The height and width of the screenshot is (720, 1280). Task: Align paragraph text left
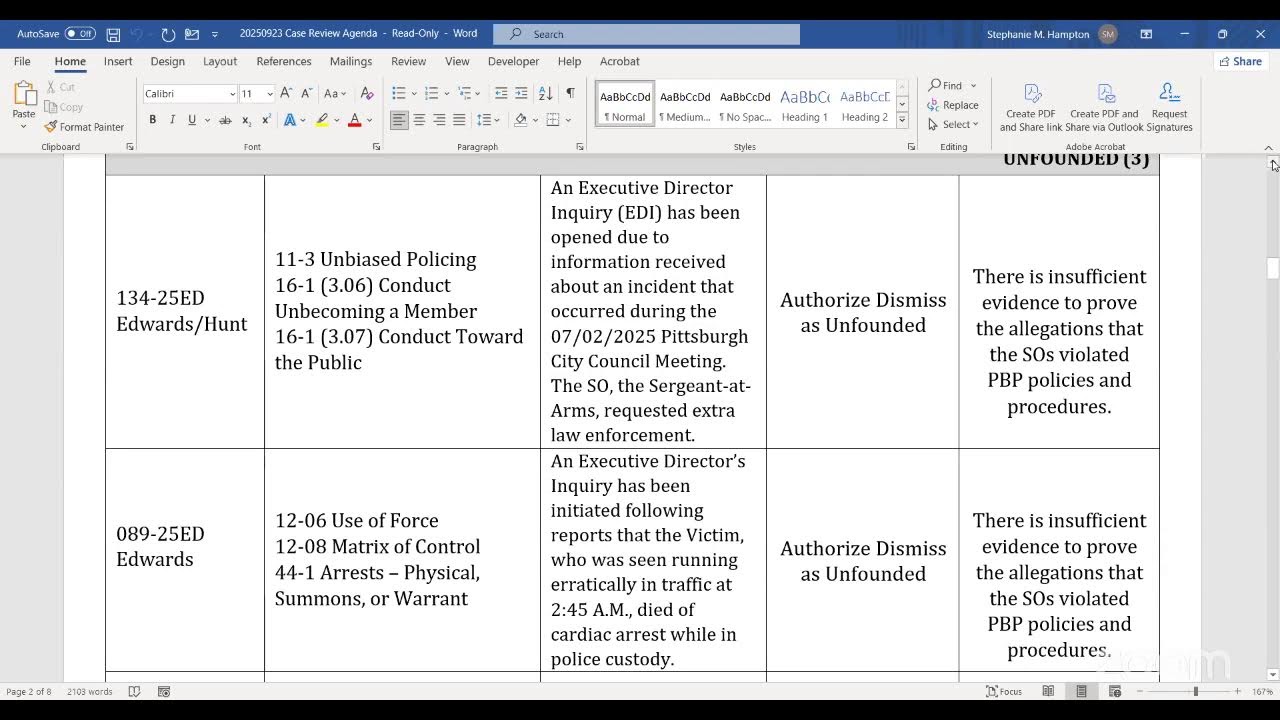coord(399,120)
